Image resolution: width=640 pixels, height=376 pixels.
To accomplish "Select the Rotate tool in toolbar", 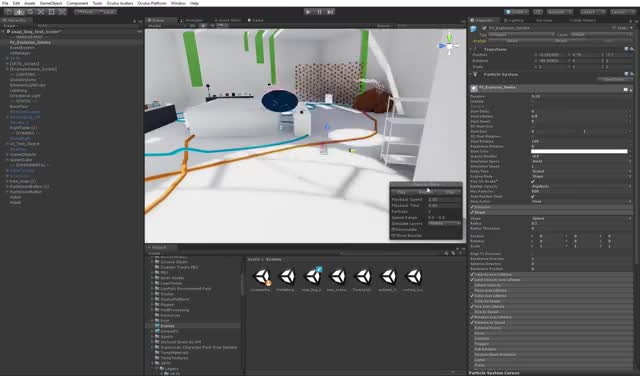I will tap(30, 12).
